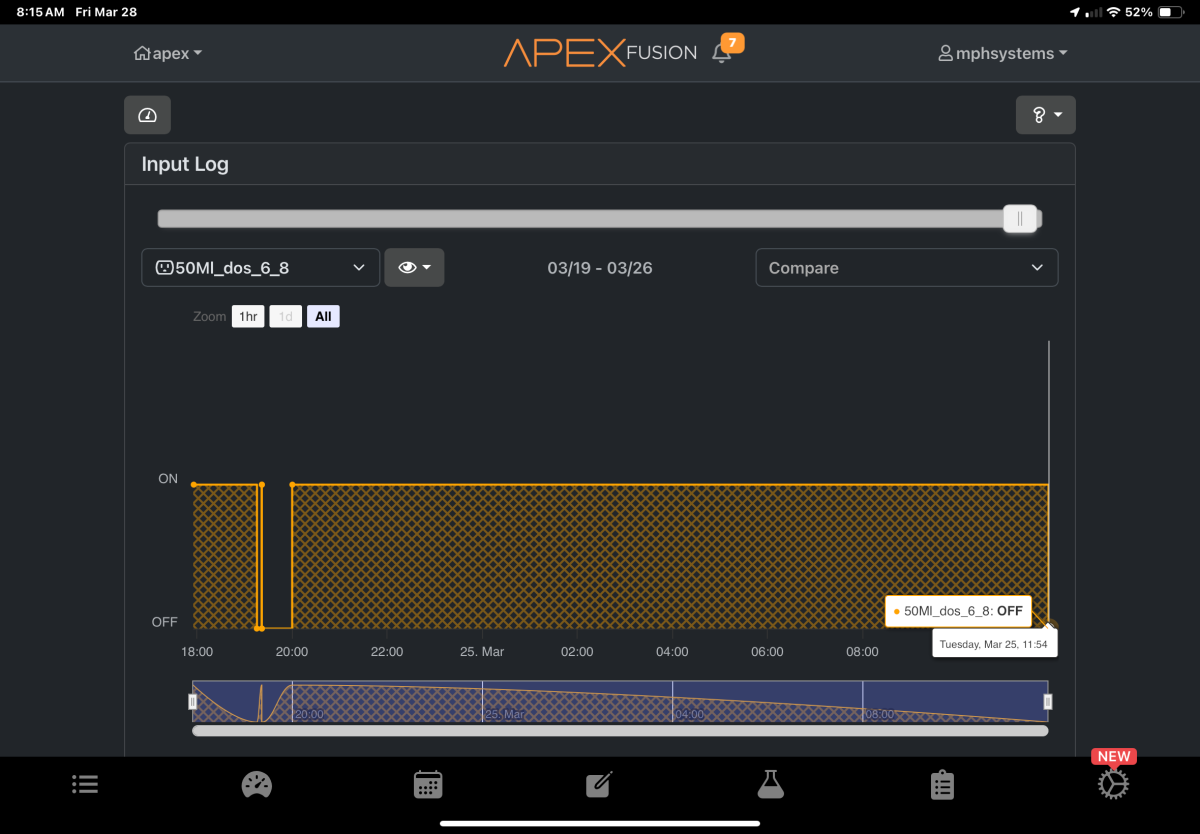Click the OFF axis label
This screenshot has width=1200, height=834.
click(165, 622)
